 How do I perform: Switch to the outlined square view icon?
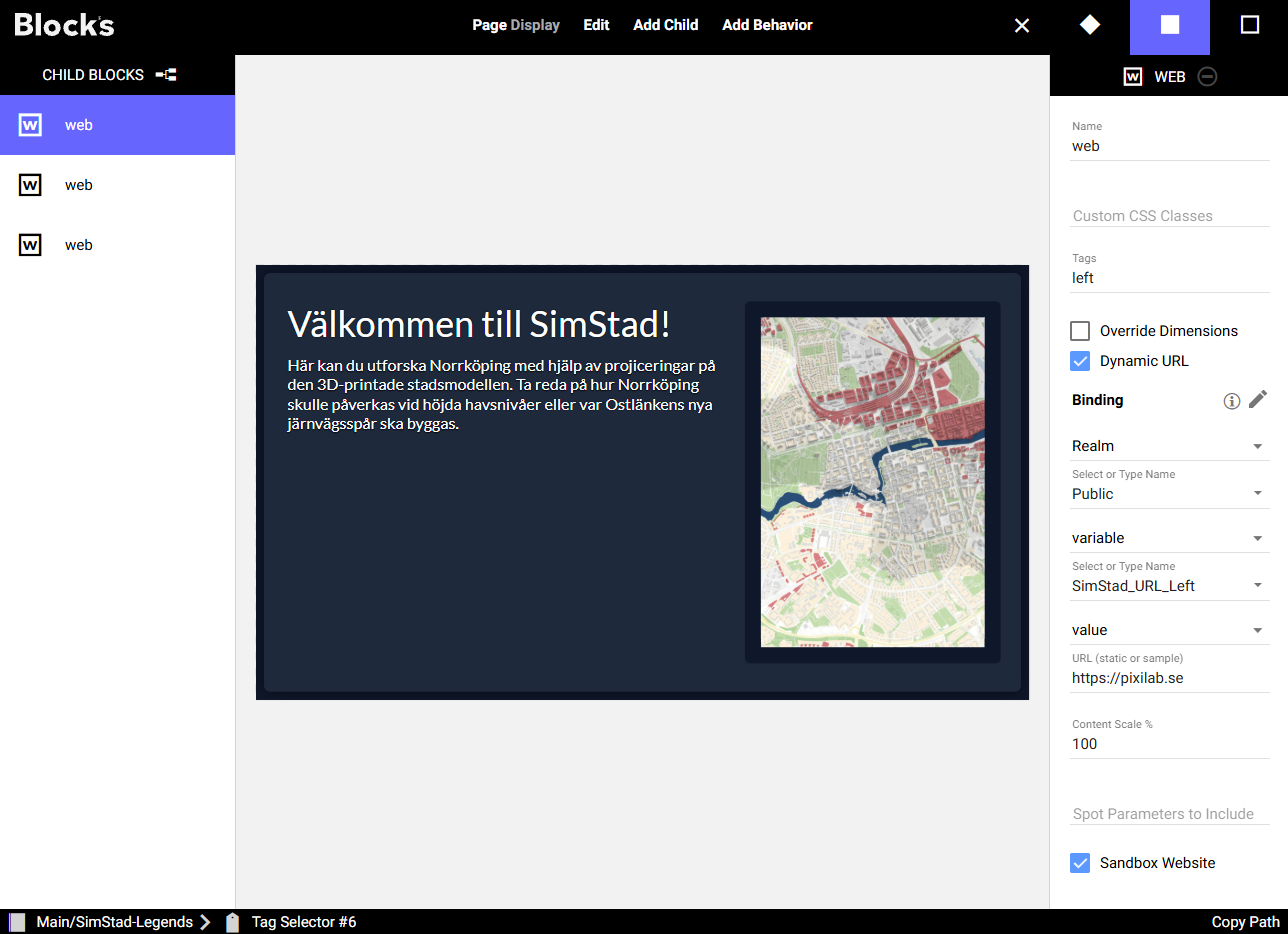coord(1250,25)
